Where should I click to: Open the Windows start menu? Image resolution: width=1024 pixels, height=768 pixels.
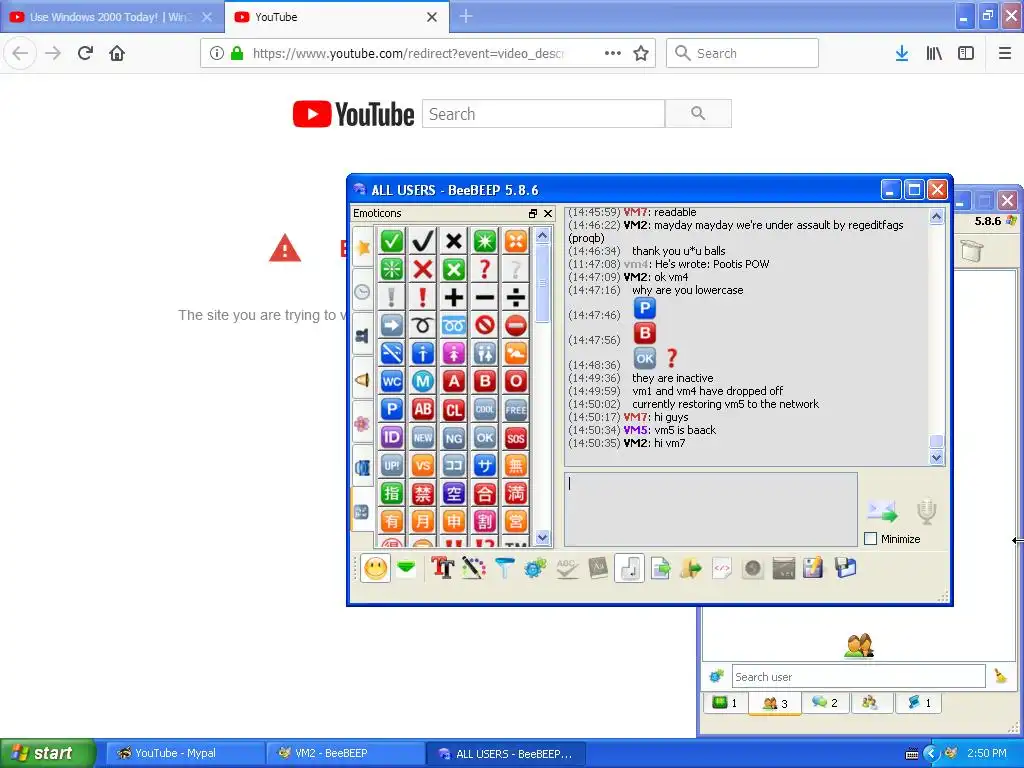coord(46,753)
